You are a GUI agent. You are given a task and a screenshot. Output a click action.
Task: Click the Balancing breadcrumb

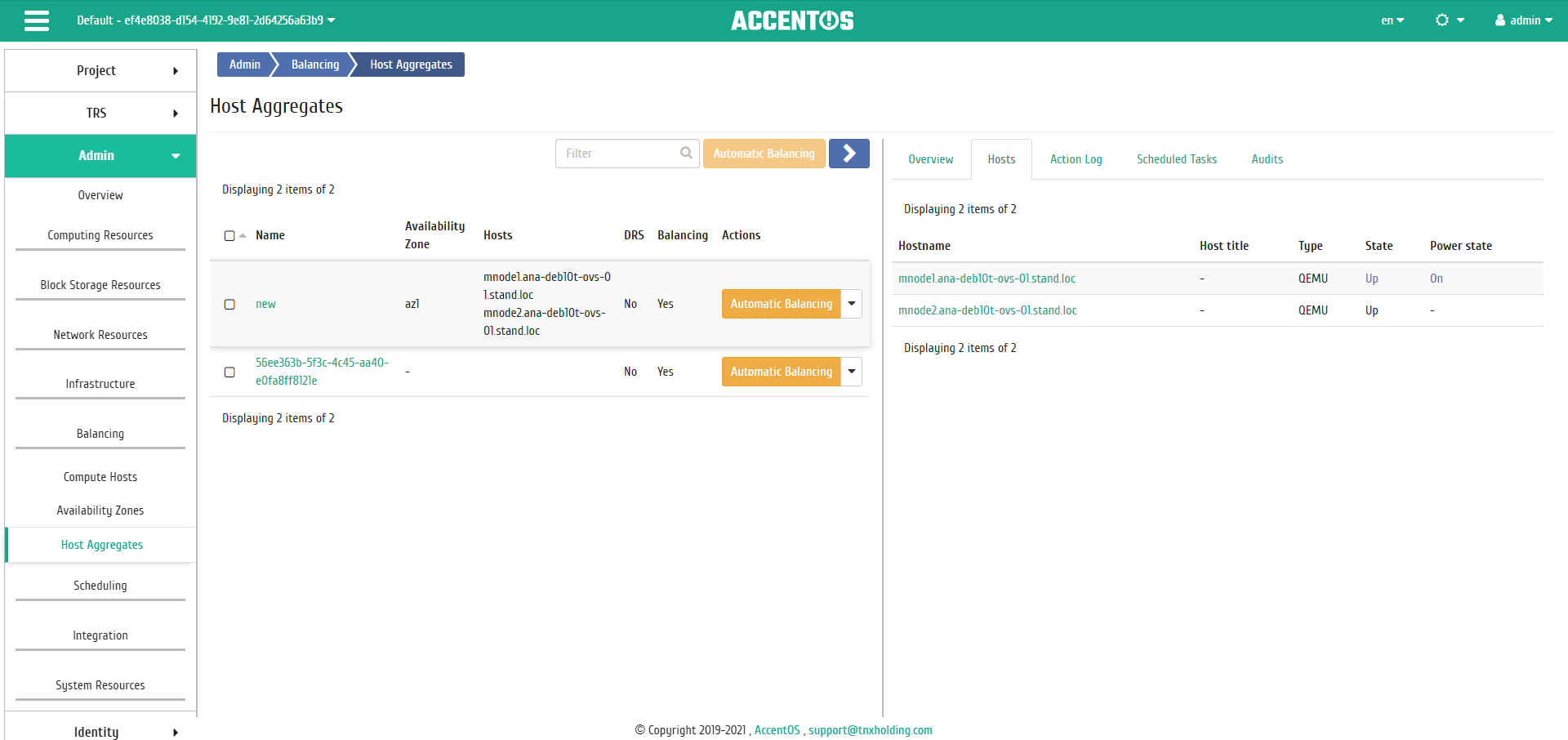tap(315, 65)
